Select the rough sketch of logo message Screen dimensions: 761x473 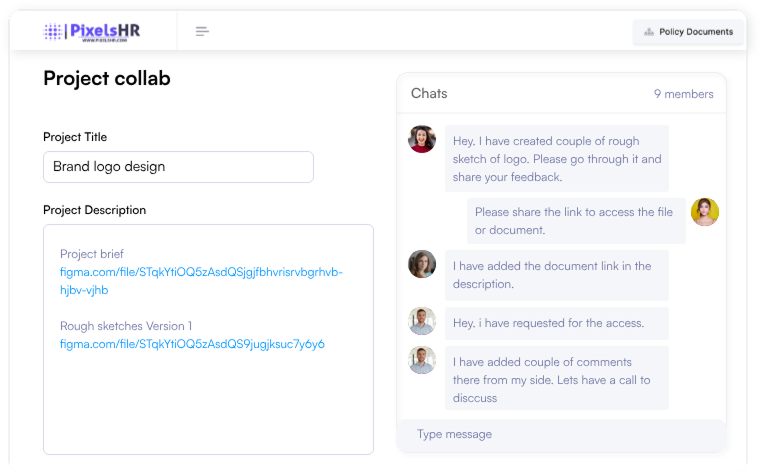pos(556,159)
